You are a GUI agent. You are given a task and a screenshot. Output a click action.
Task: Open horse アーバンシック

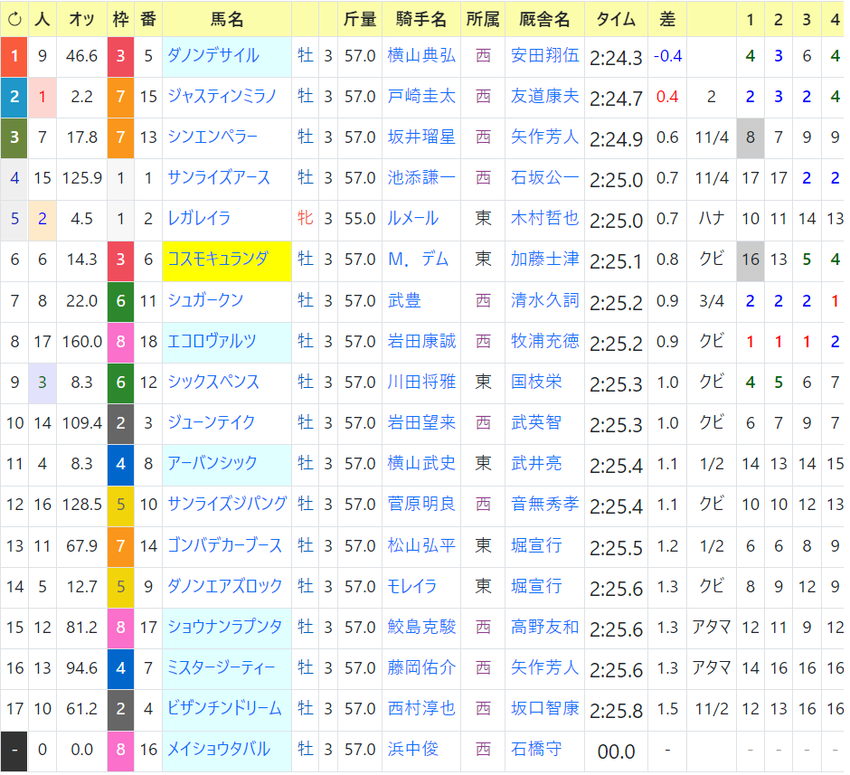(x=212, y=463)
